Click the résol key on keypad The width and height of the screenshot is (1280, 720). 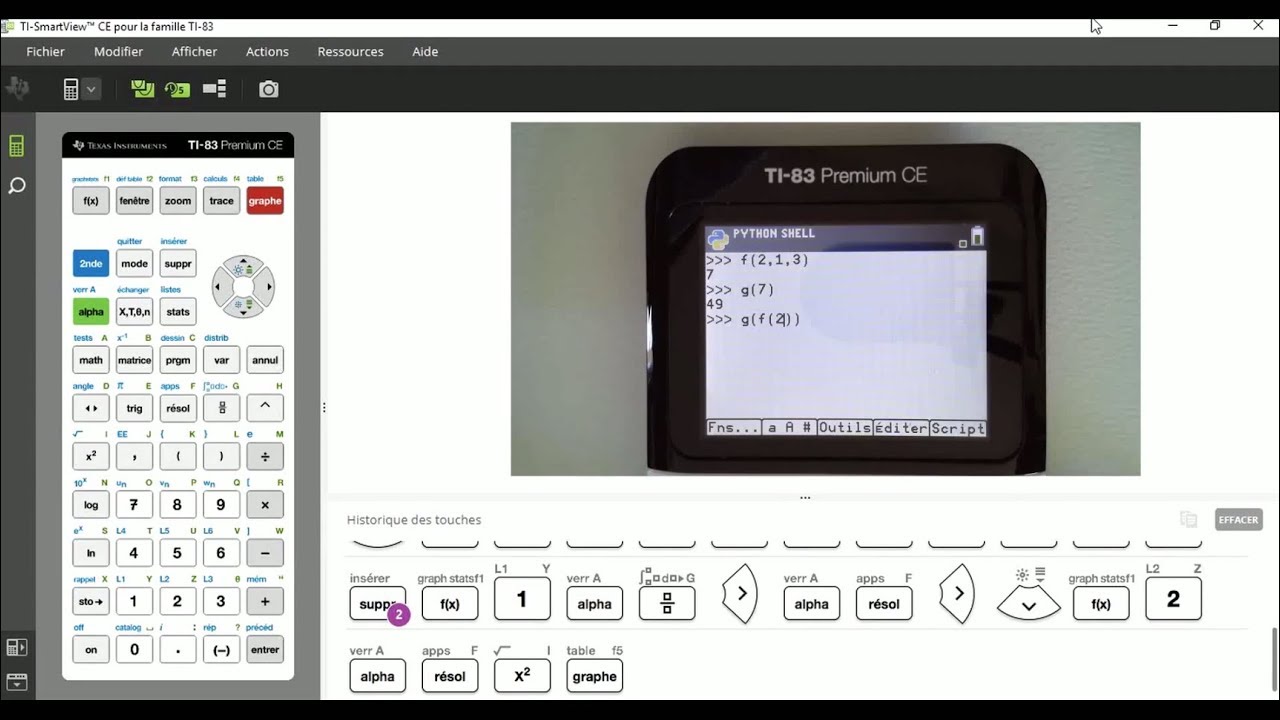178,408
